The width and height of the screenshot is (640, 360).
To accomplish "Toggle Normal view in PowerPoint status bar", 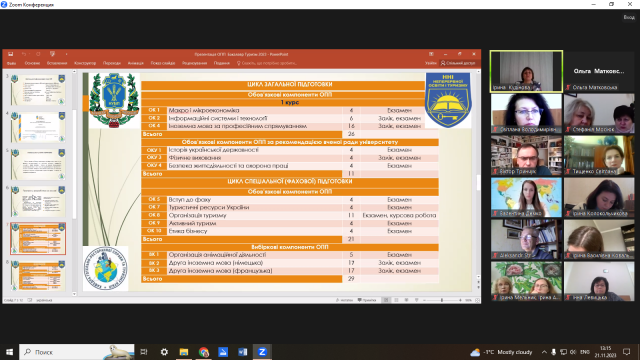I will (x=386, y=300).
